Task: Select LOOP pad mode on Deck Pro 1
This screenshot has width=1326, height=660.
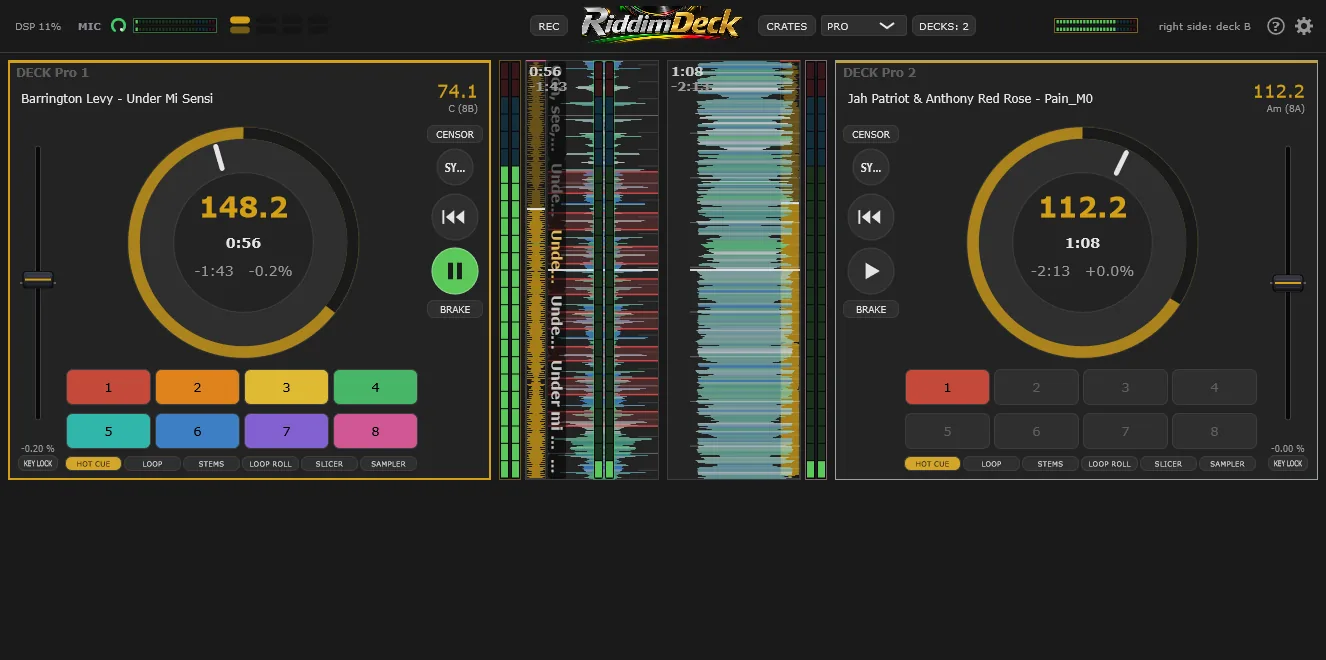Action: pyautogui.click(x=152, y=463)
